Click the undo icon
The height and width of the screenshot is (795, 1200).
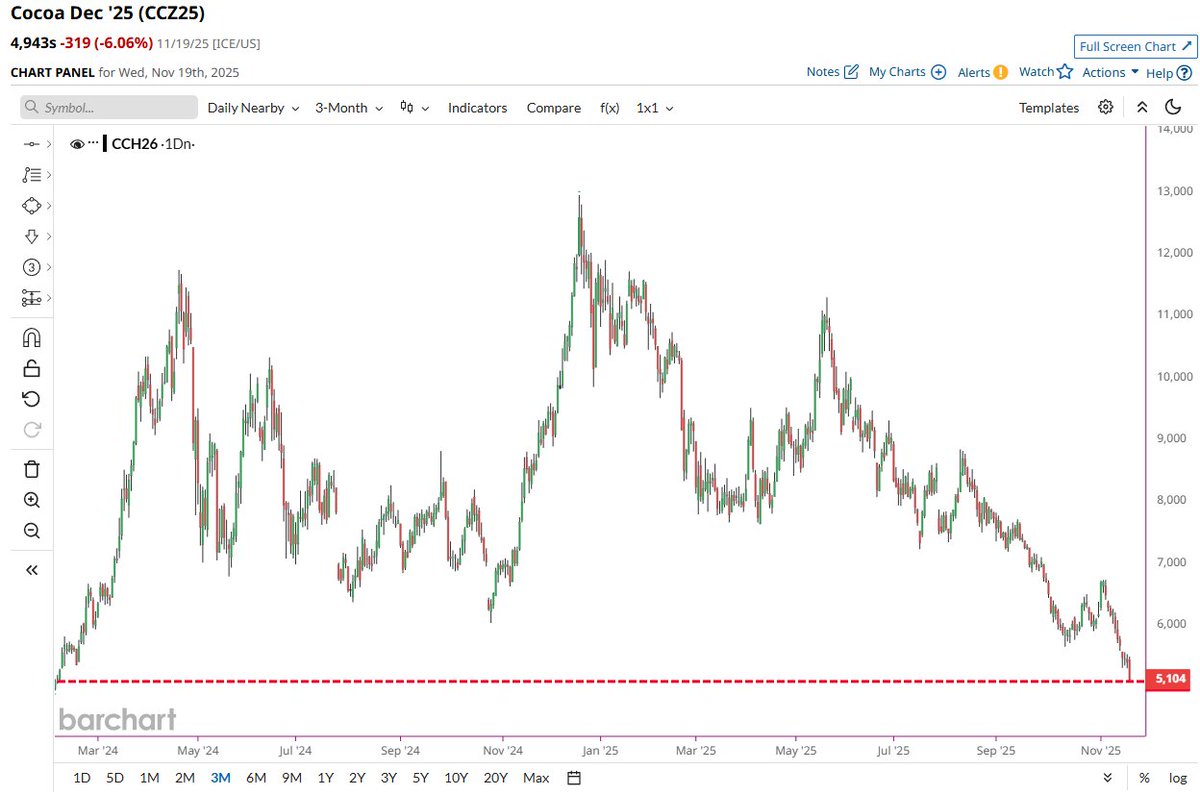click(x=31, y=399)
